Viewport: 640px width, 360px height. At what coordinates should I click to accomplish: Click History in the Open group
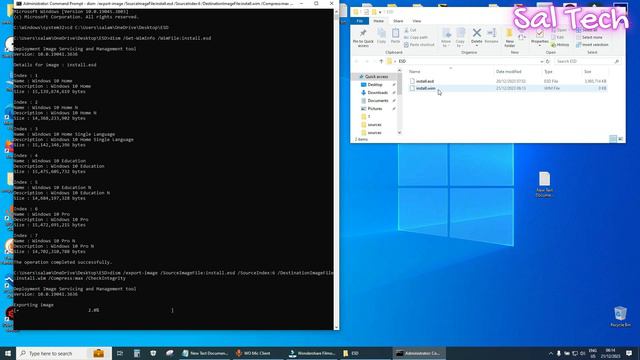[560, 45]
